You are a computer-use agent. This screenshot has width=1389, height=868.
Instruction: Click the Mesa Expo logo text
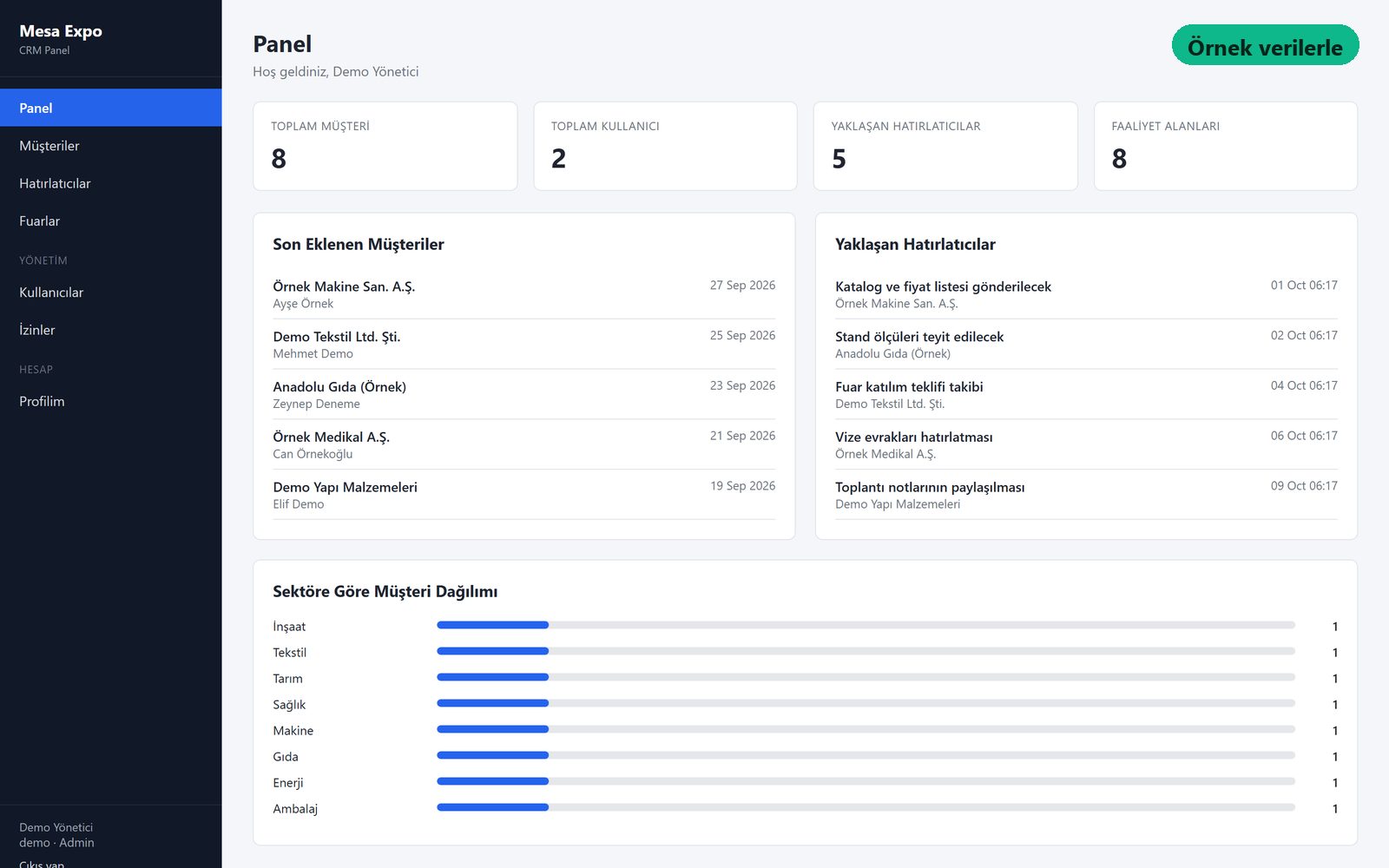(61, 31)
